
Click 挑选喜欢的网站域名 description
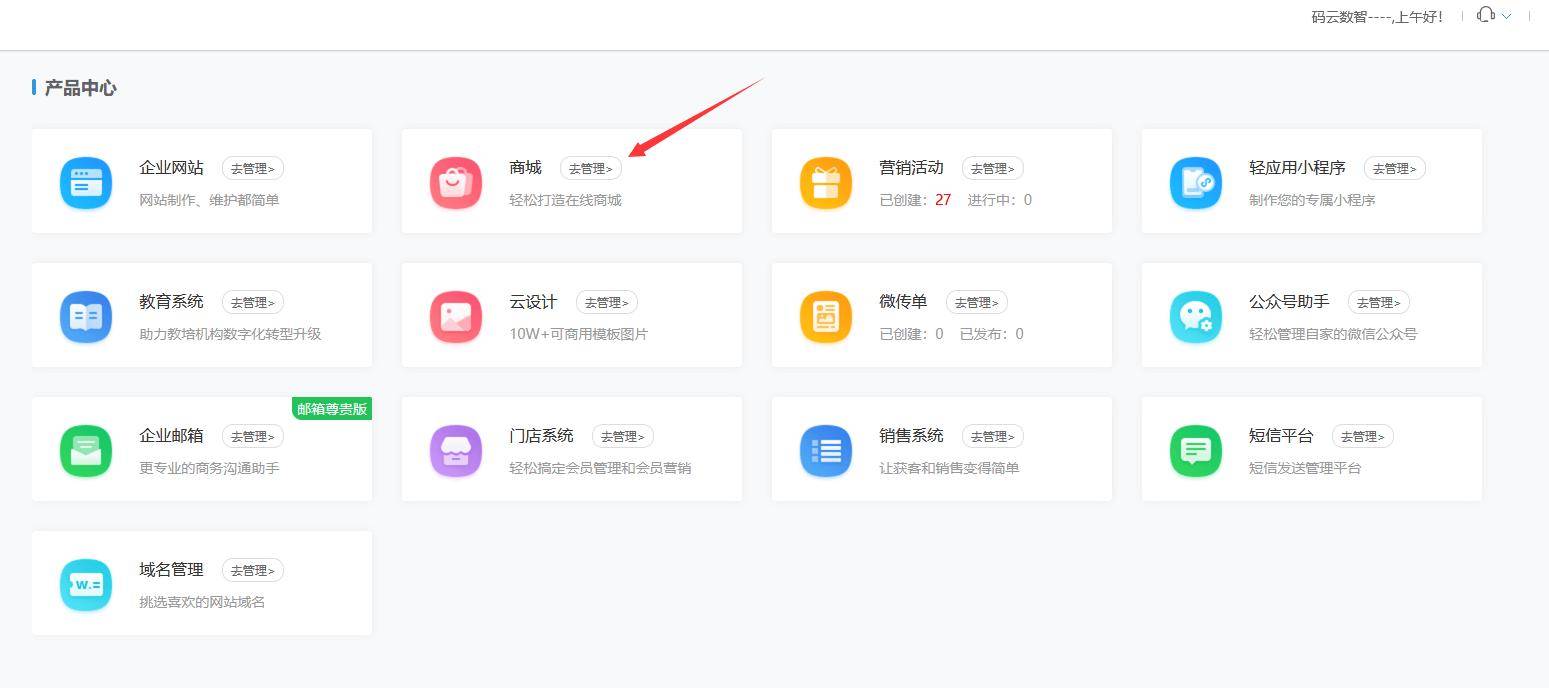(x=202, y=602)
